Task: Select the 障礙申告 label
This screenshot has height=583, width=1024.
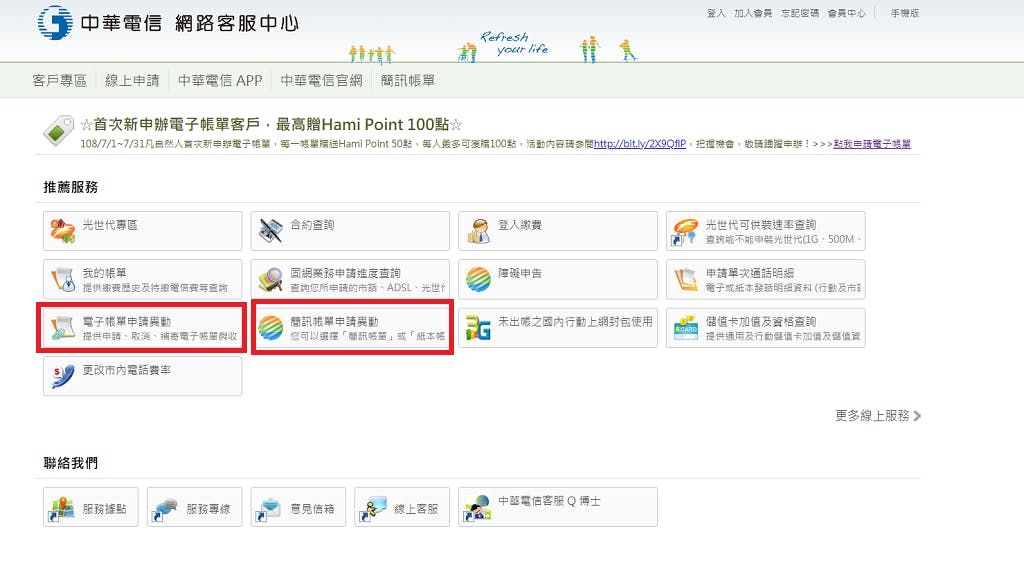Action: pyautogui.click(x=520, y=273)
